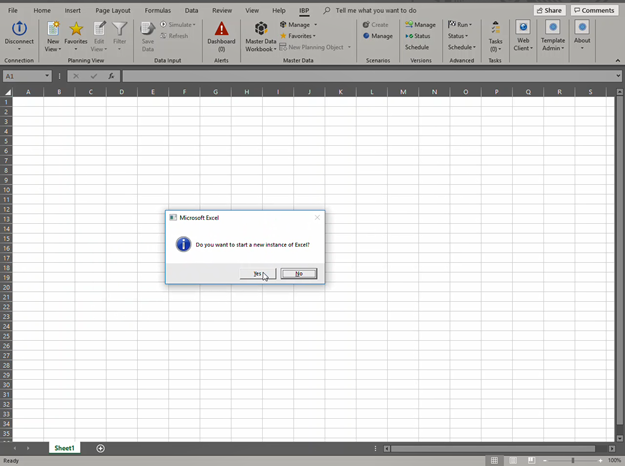625x466 pixels.
Task: Switch to the View tab
Action: click(252, 10)
